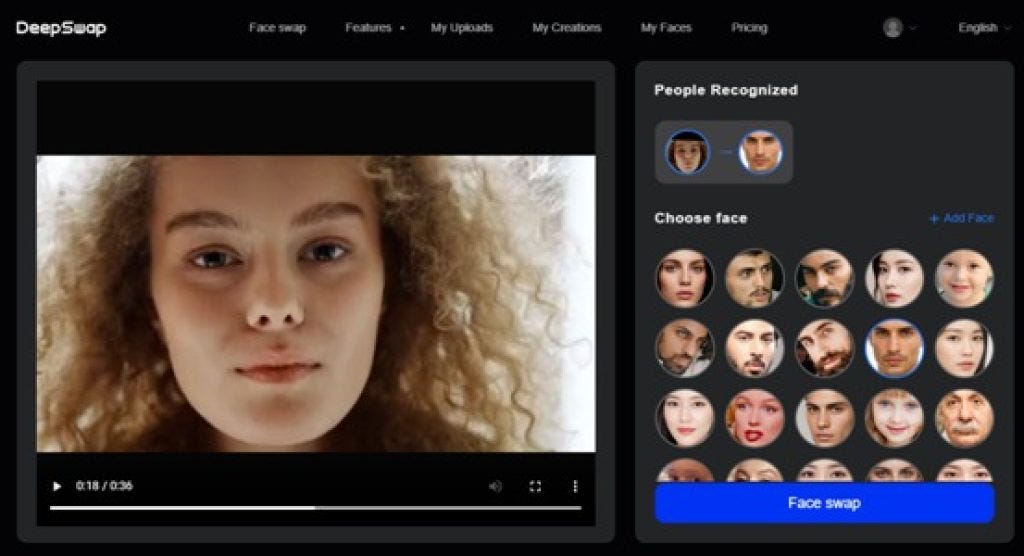Expand the account menu chevron beside avatar
The image size is (1024, 556).
tap(912, 28)
